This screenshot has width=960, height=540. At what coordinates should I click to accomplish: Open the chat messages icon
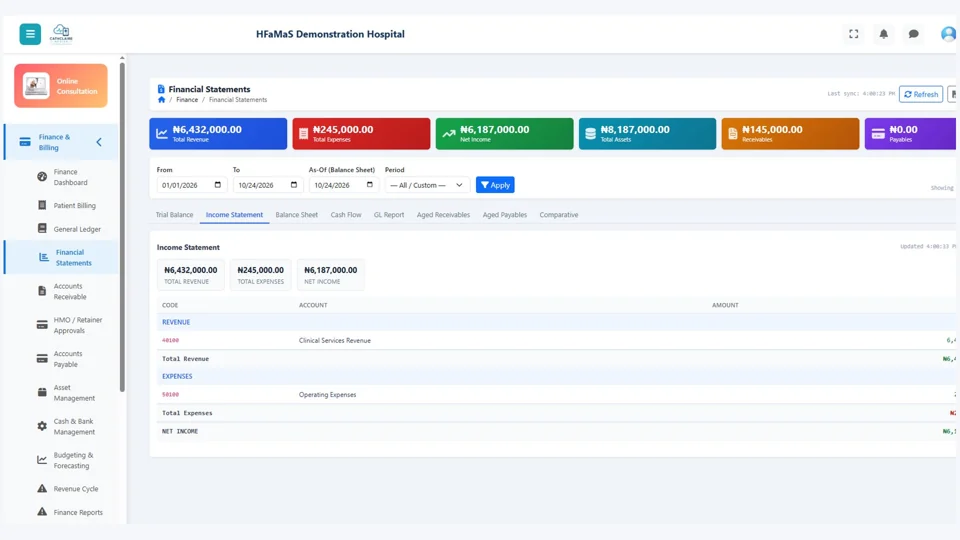[913, 34]
